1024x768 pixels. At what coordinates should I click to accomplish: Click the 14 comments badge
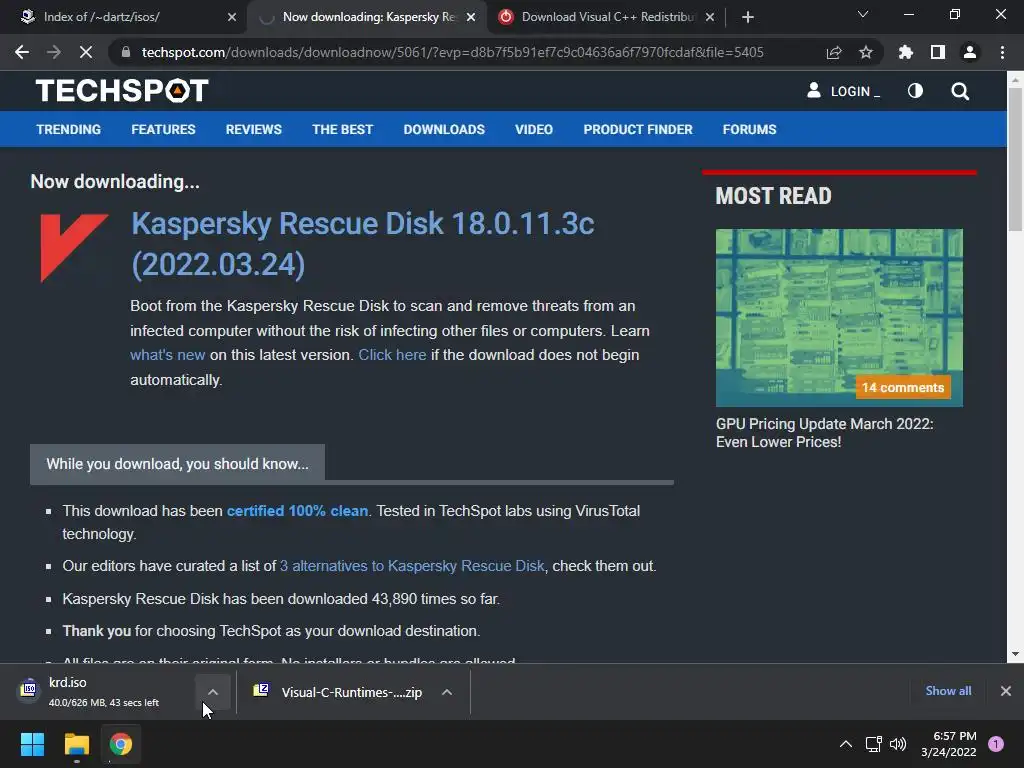[x=903, y=387]
